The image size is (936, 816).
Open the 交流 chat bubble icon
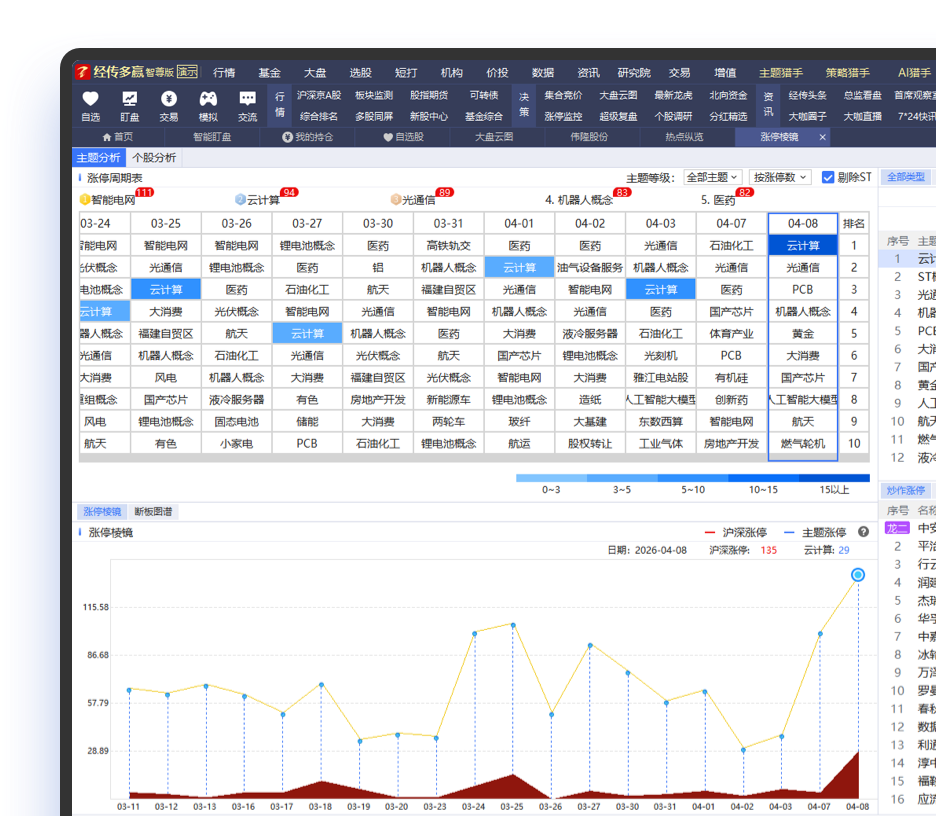click(247, 98)
